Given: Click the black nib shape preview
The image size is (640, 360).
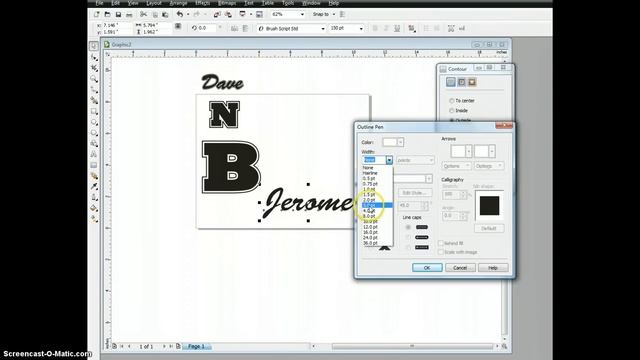Looking at the screenshot, I should pos(489,205).
